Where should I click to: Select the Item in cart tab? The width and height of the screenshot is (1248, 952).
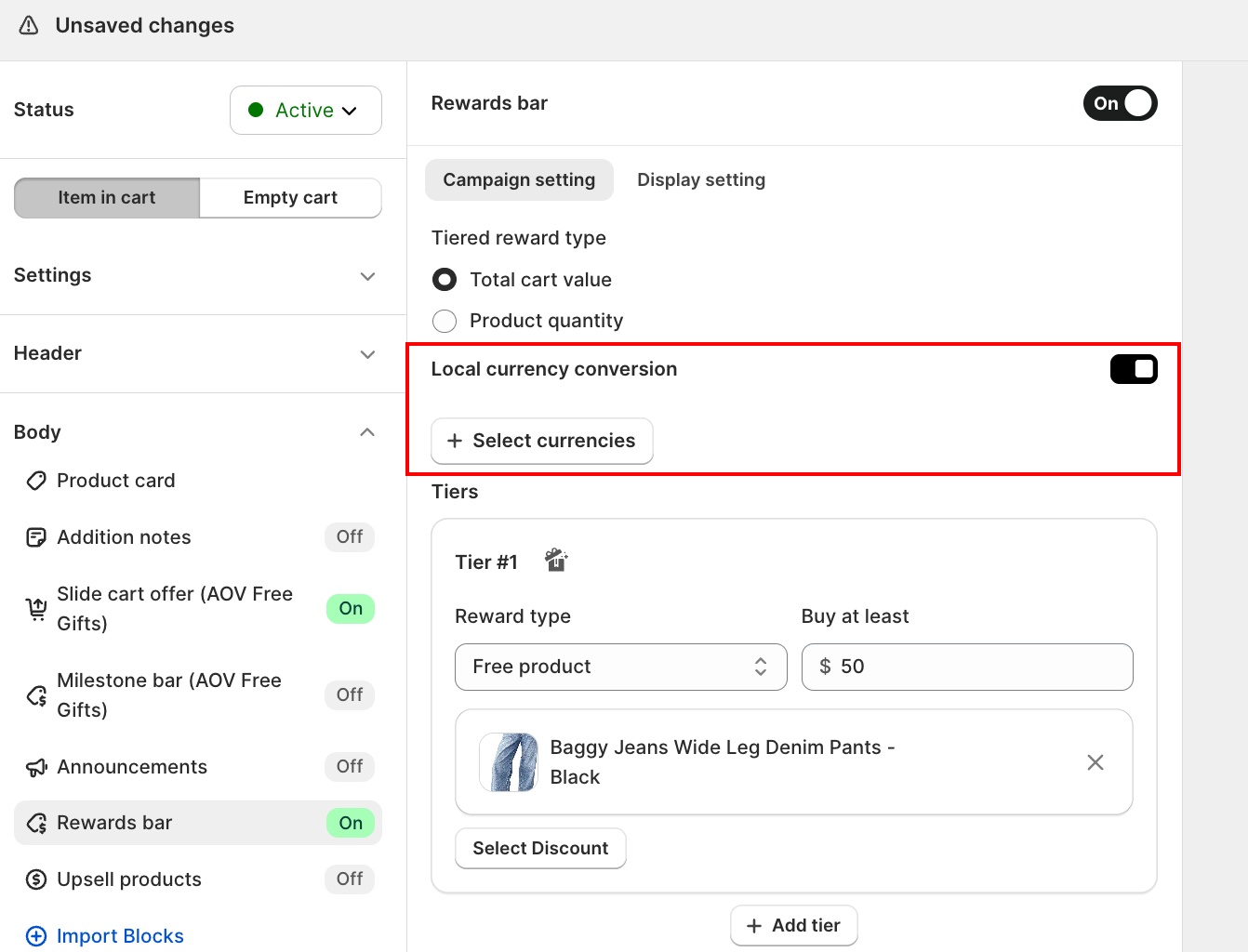click(x=107, y=197)
